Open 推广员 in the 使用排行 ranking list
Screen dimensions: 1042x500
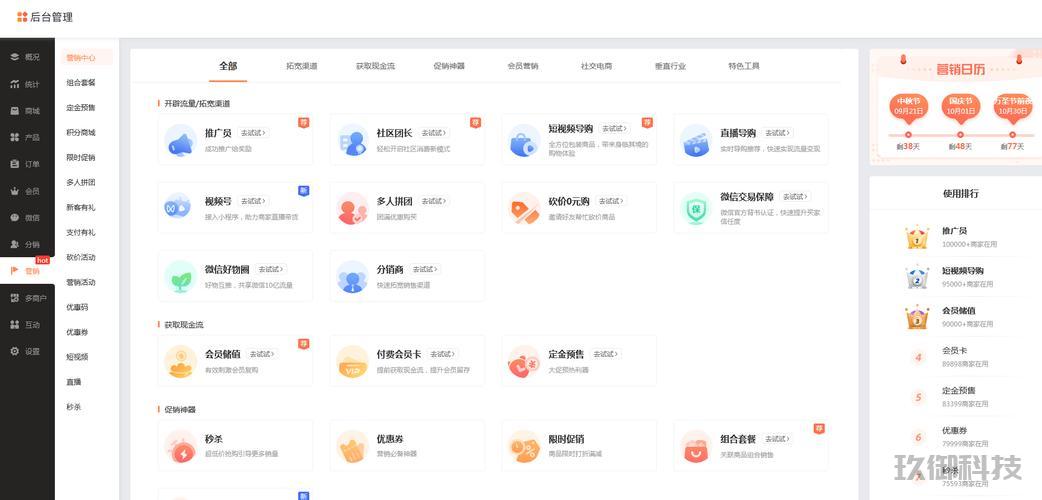[955, 231]
